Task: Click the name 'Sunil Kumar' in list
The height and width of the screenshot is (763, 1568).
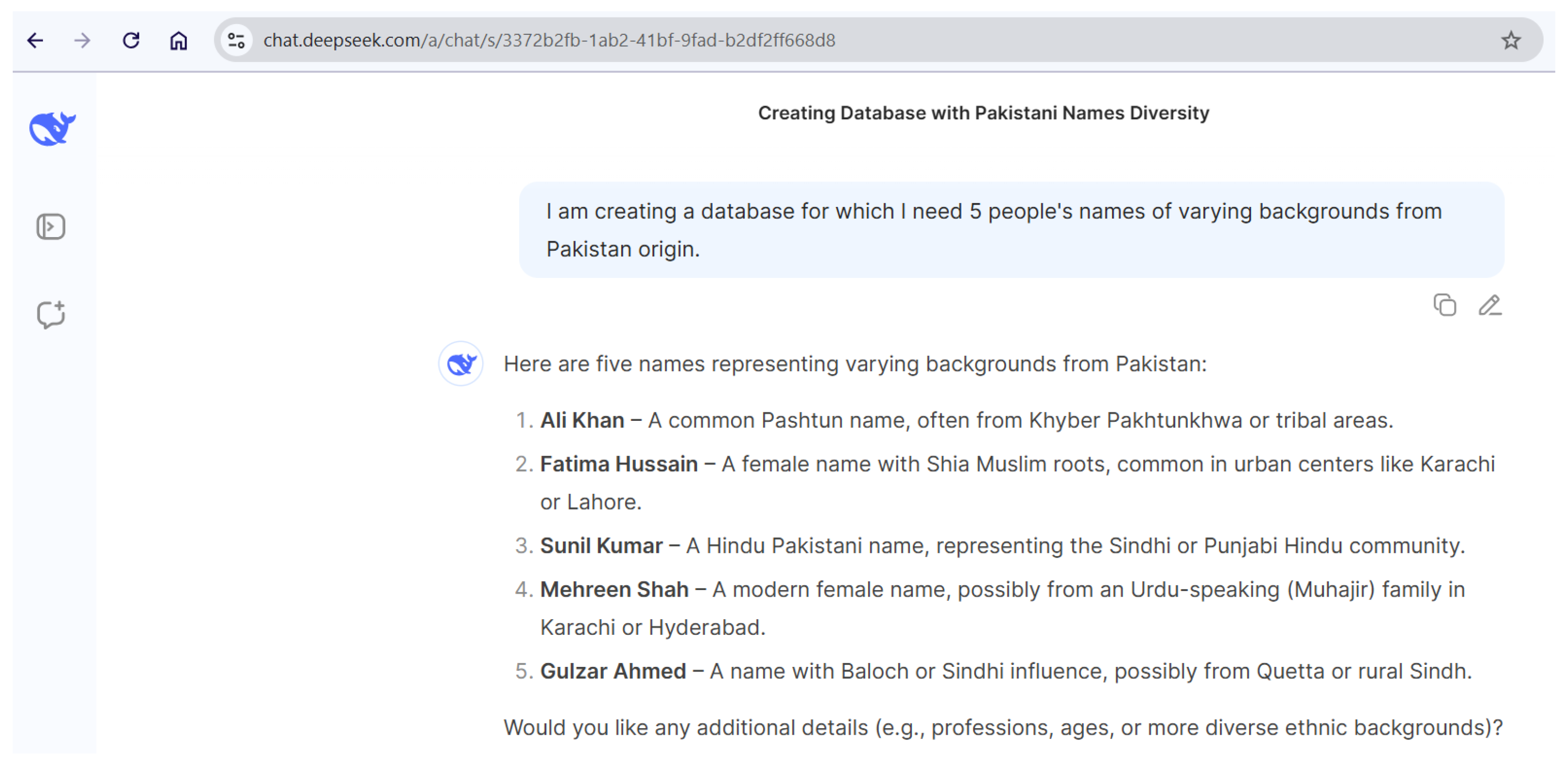Action: 601,546
